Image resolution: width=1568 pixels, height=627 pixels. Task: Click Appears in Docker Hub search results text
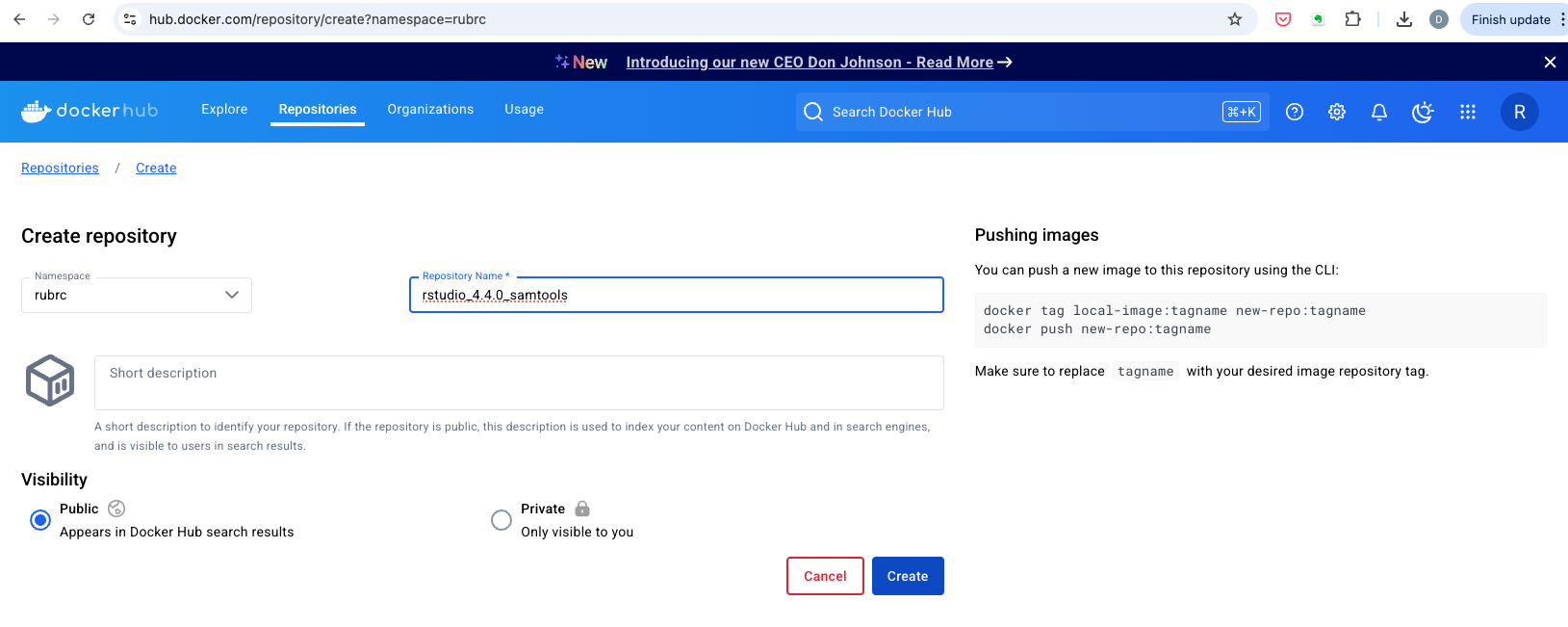point(177,532)
